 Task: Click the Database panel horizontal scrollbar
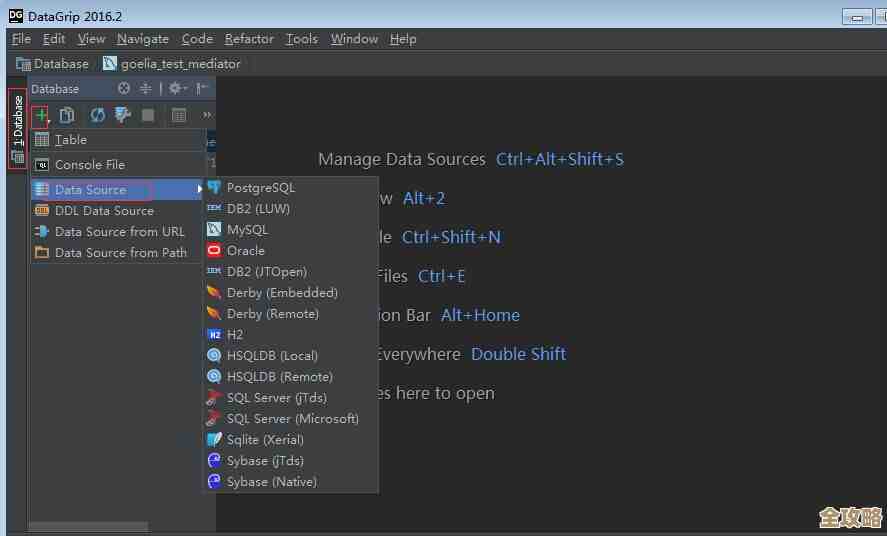88,527
